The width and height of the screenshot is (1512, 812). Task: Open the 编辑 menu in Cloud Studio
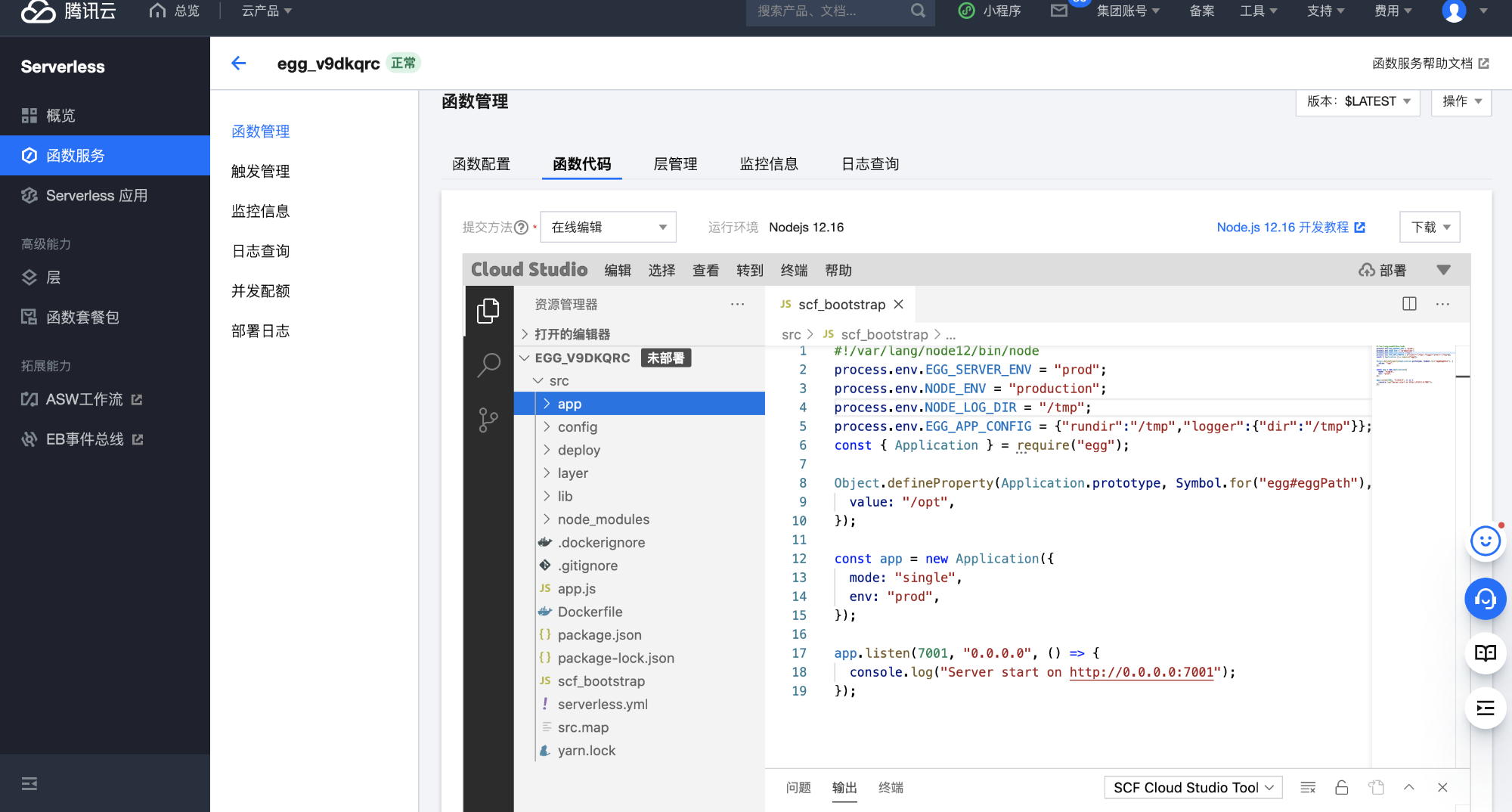click(618, 270)
